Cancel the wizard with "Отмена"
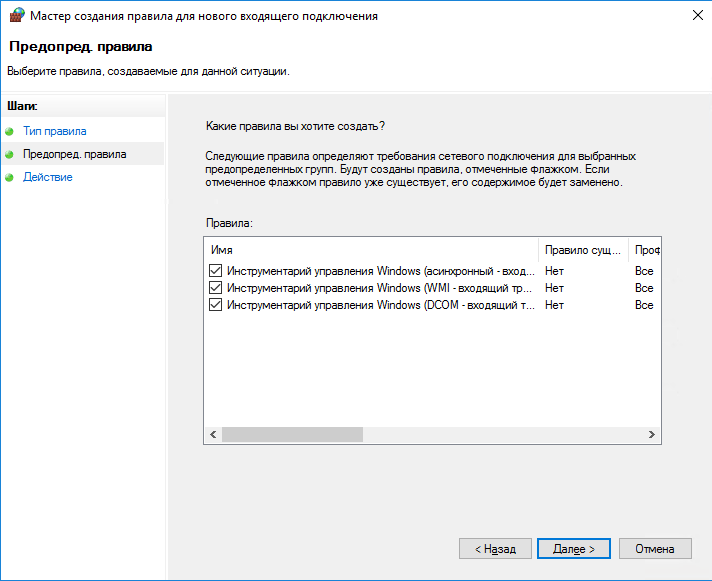712x581 pixels. pos(655,549)
